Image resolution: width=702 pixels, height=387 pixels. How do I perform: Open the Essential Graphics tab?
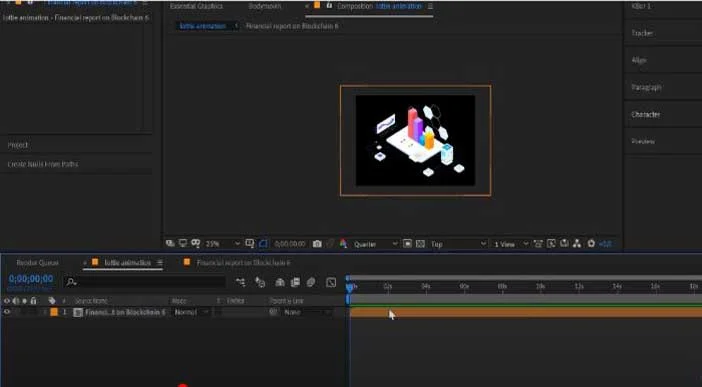196,7
